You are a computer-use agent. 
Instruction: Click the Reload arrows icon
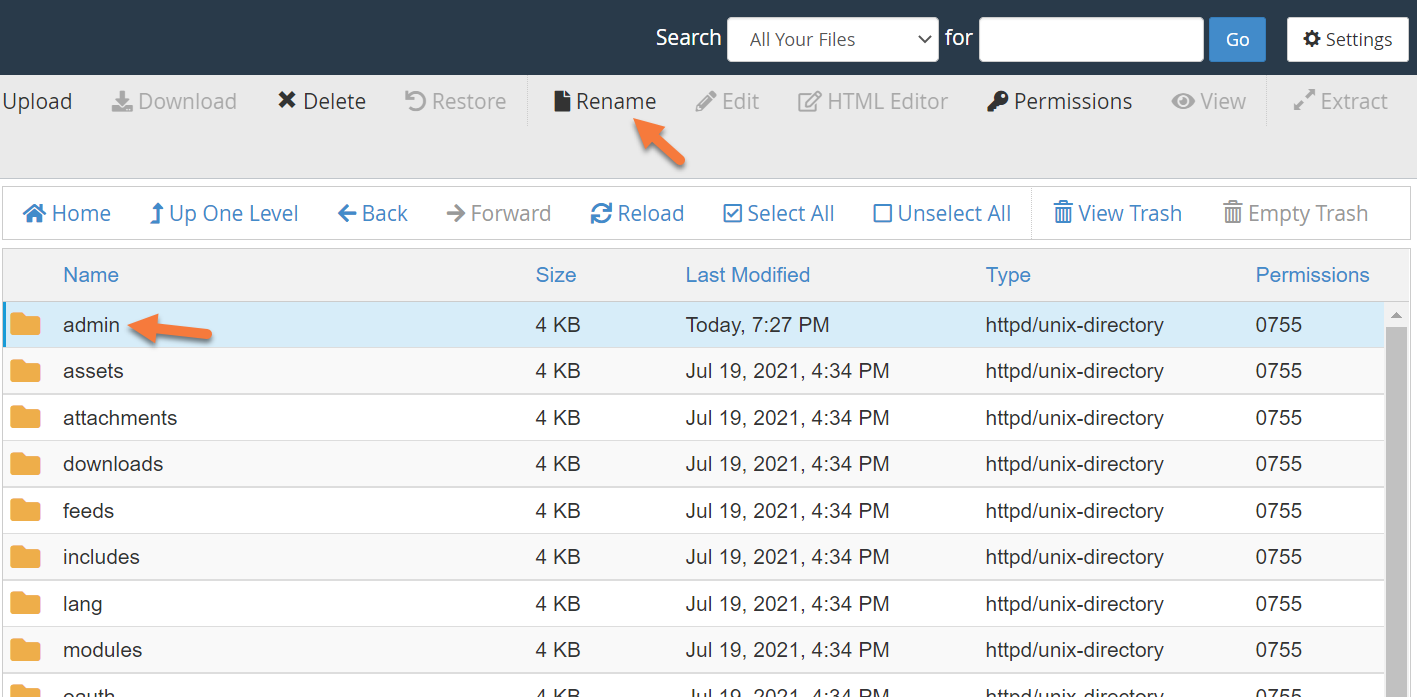tap(601, 213)
